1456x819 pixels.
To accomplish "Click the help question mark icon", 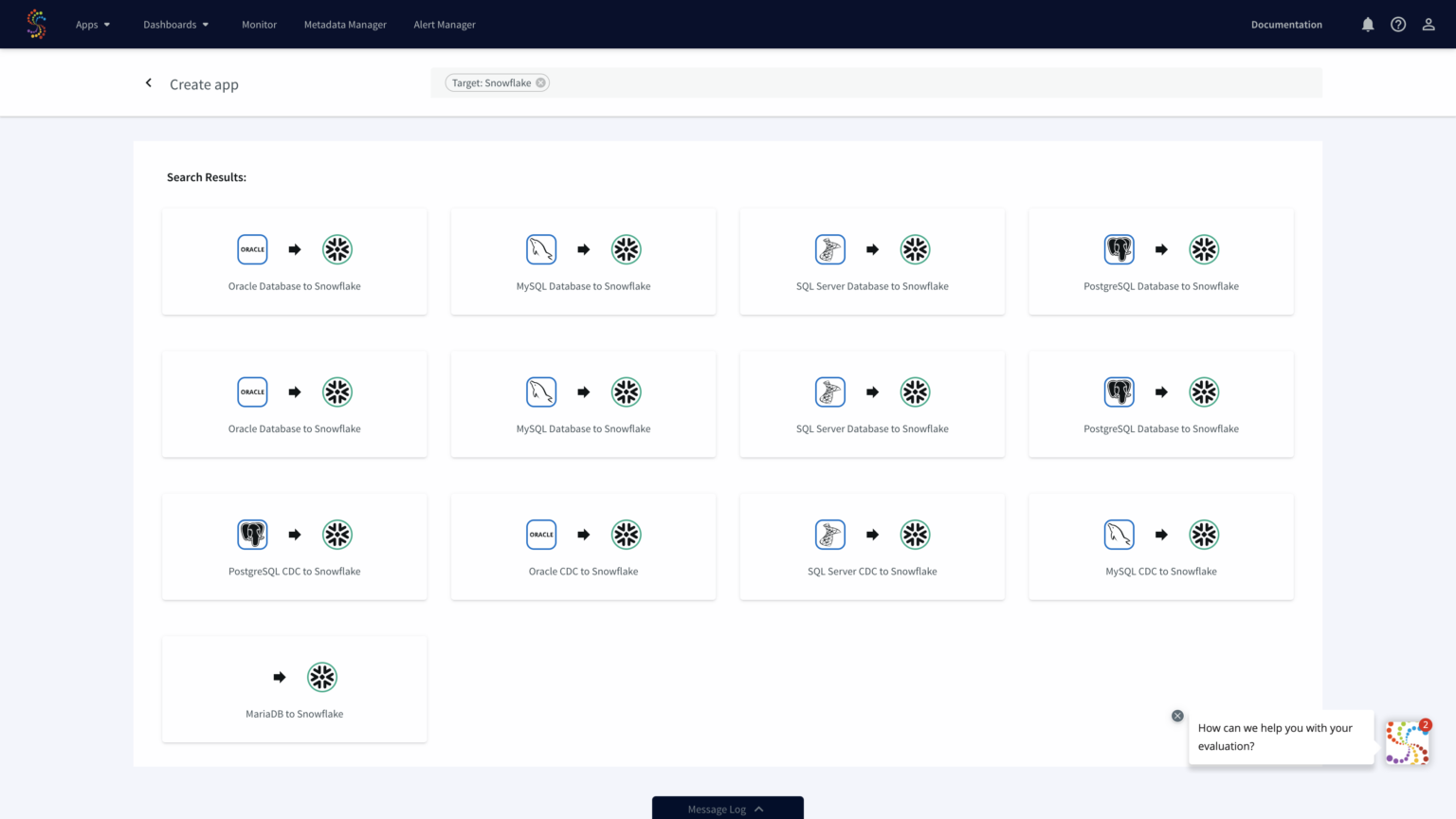I will (x=1398, y=24).
